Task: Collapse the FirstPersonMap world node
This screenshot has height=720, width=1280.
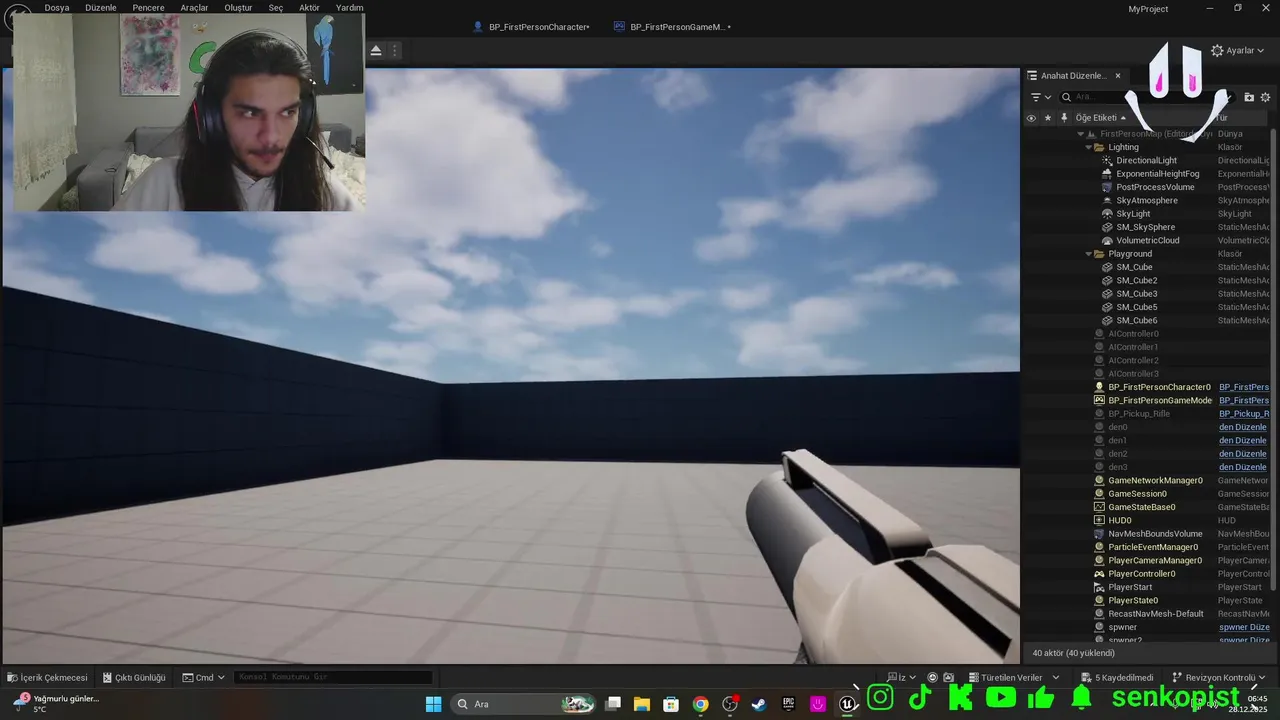Action: [x=1080, y=134]
